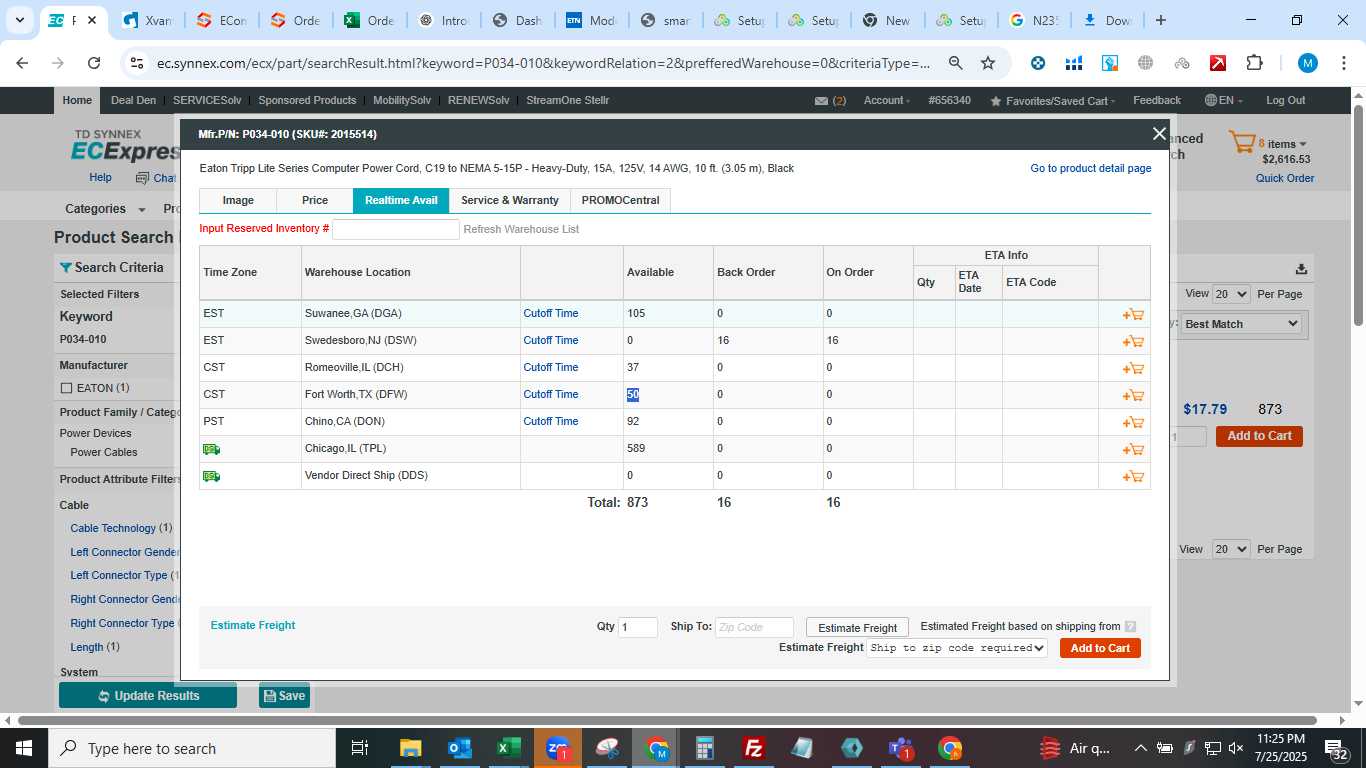Open the EN language dropdown
This screenshot has width=1366, height=768.
tap(1225, 100)
